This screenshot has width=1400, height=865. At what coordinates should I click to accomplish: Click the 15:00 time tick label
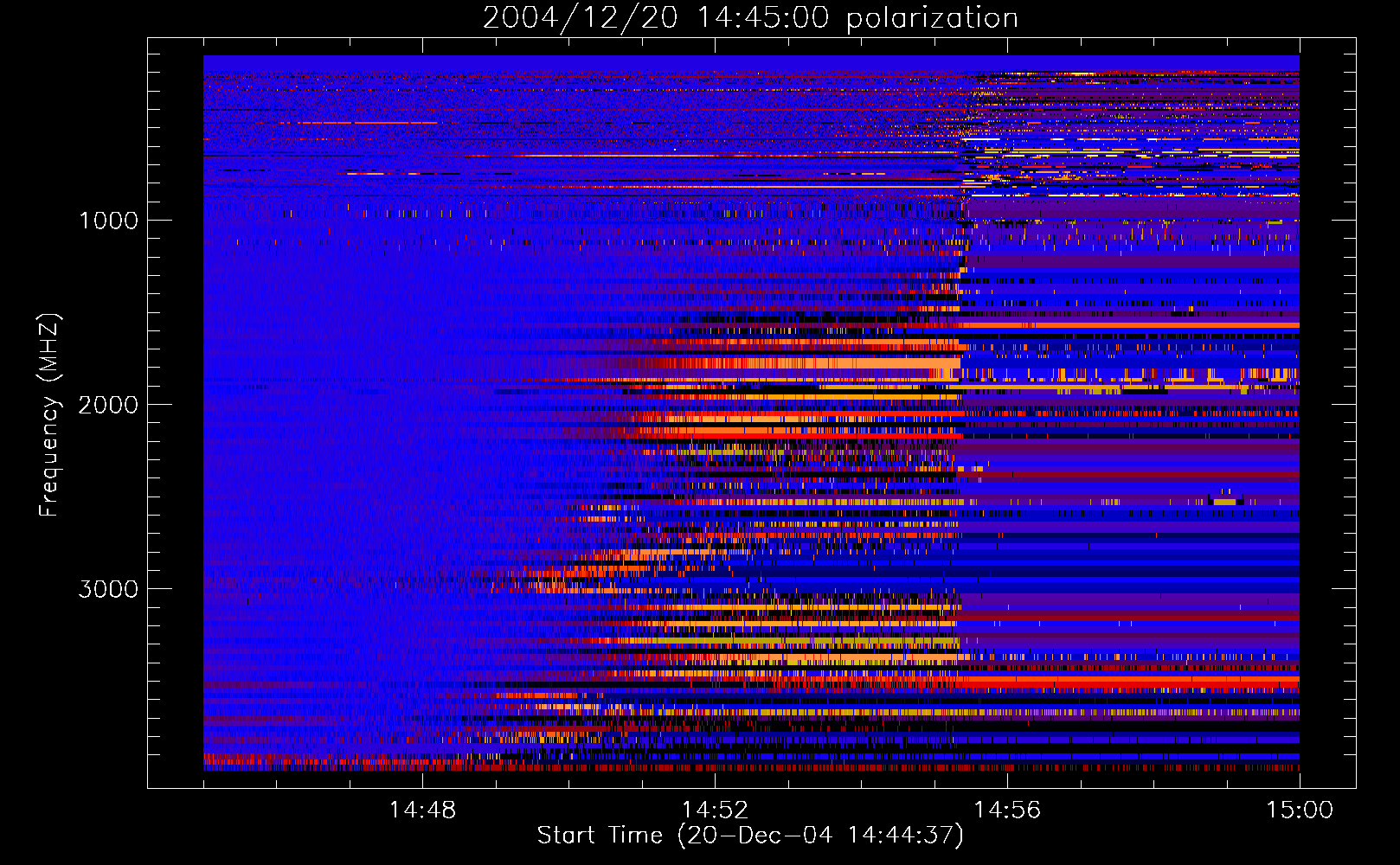pos(1300,811)
